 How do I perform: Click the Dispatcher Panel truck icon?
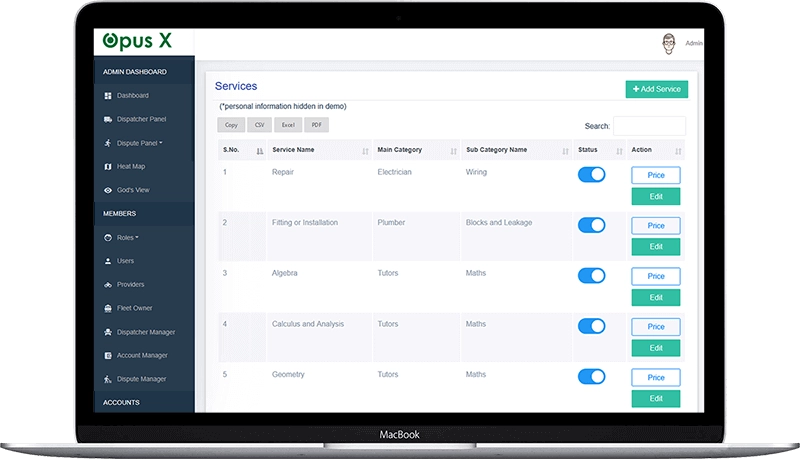click(108, 119)
